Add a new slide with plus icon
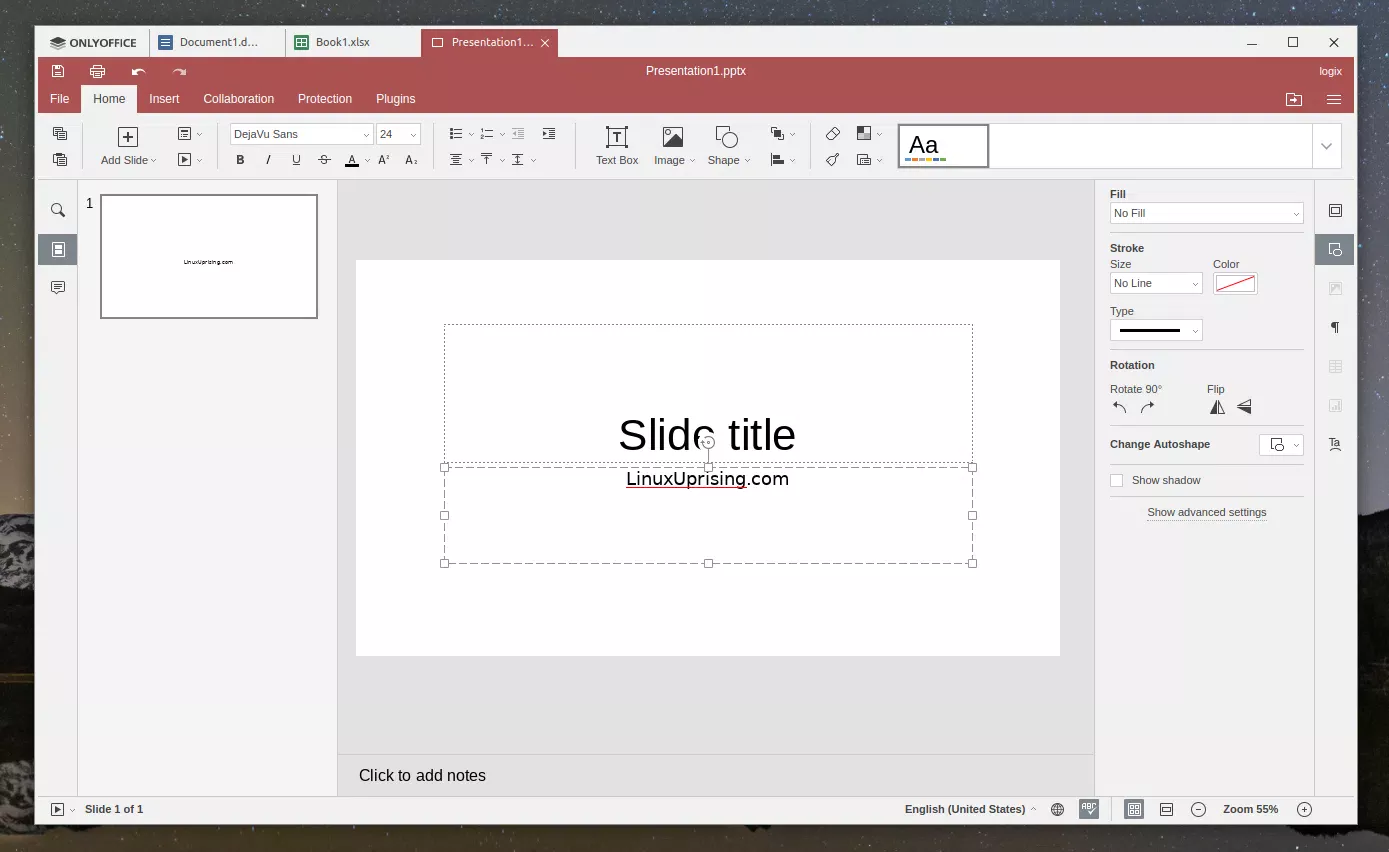This screenshot has width=1389, height=852. (x=127, y=137)
